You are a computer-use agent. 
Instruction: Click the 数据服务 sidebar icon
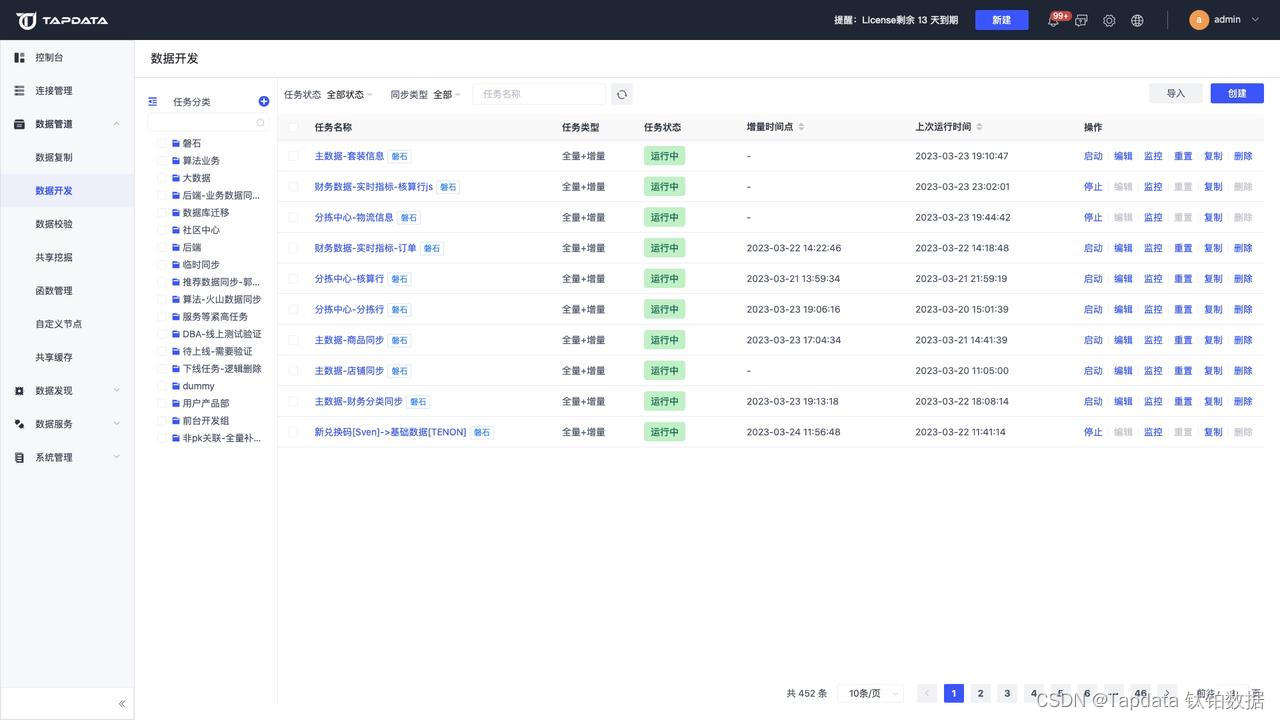pyautogui.click(x=19, y=424)
